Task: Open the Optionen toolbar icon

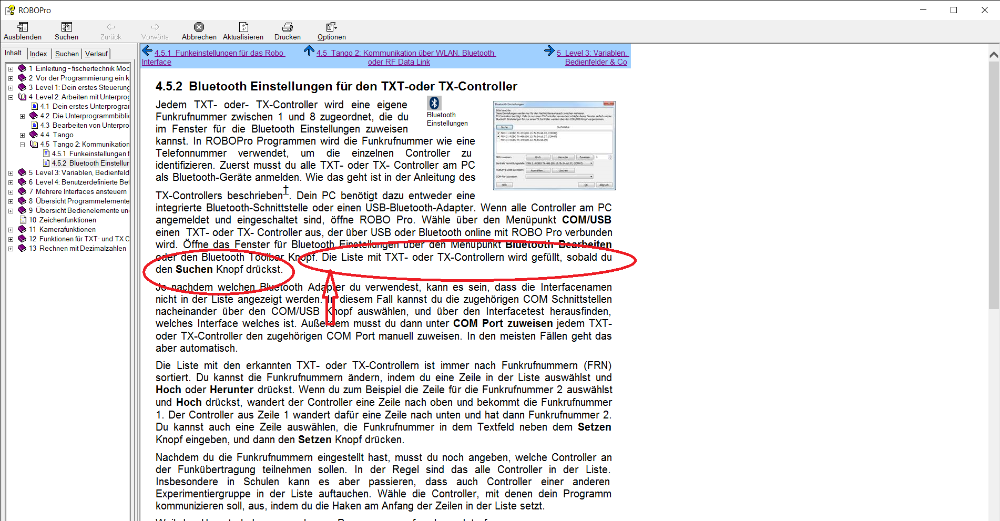Action: coord(331,27)
